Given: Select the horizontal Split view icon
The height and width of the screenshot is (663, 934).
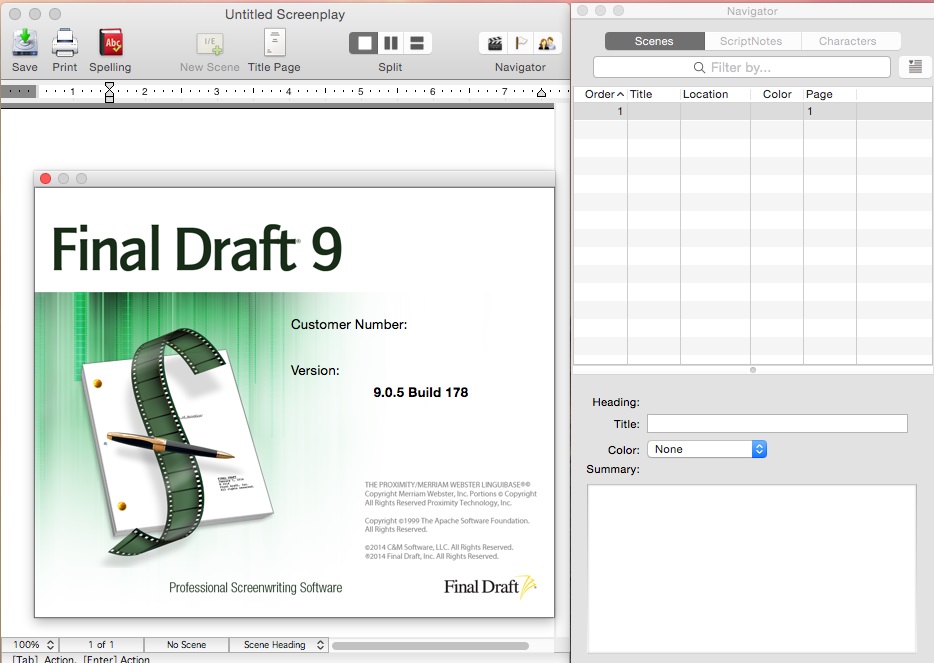Looking at the screenshot, I should click(x=418, y=43).
